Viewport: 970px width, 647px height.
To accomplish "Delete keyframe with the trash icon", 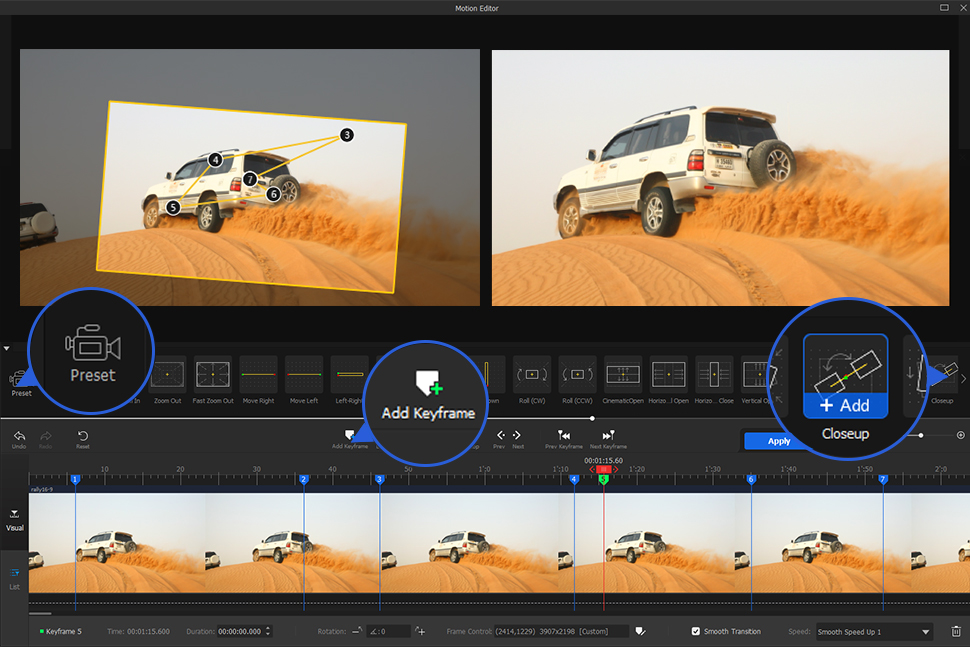I will (x=956, y=631).
